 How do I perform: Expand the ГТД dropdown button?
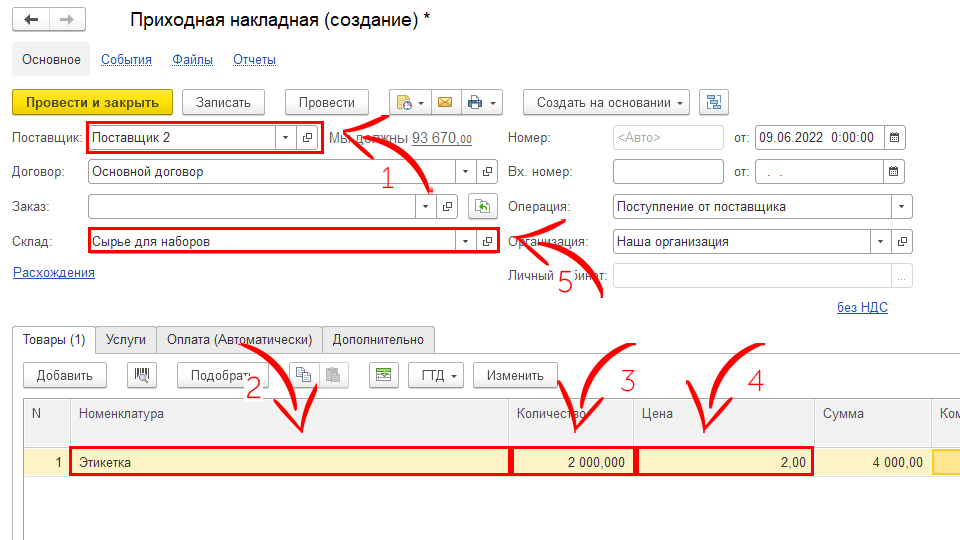point(436,375)
